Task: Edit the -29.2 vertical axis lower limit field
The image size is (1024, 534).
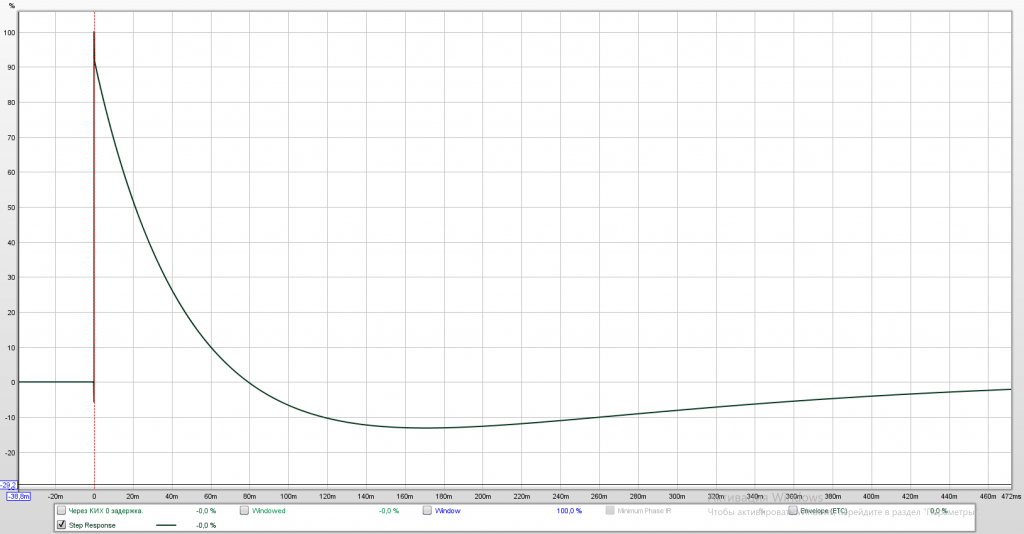Action: (x=8, y=485)
